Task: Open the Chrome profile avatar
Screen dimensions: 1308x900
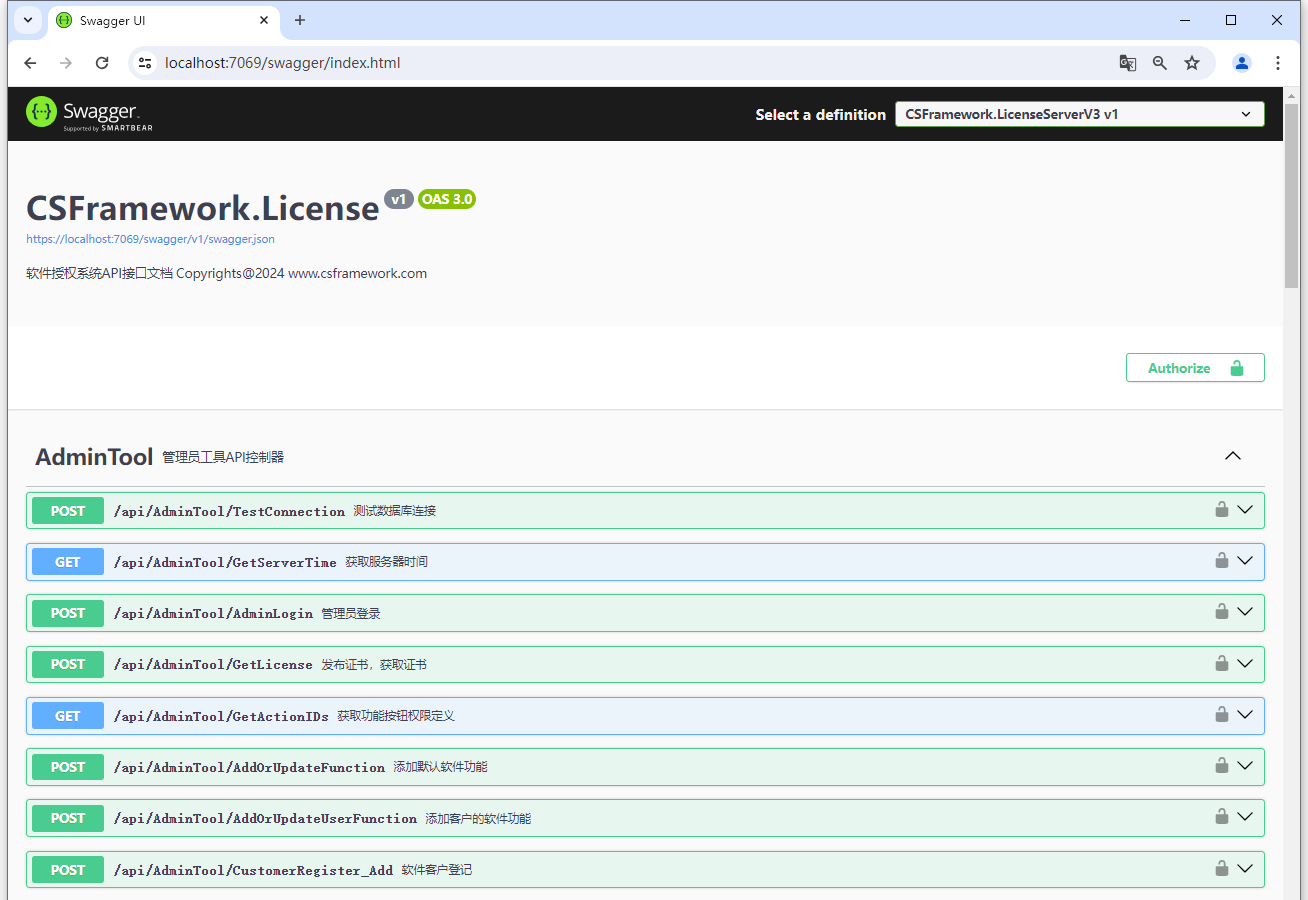Action: coord(1242,63)
